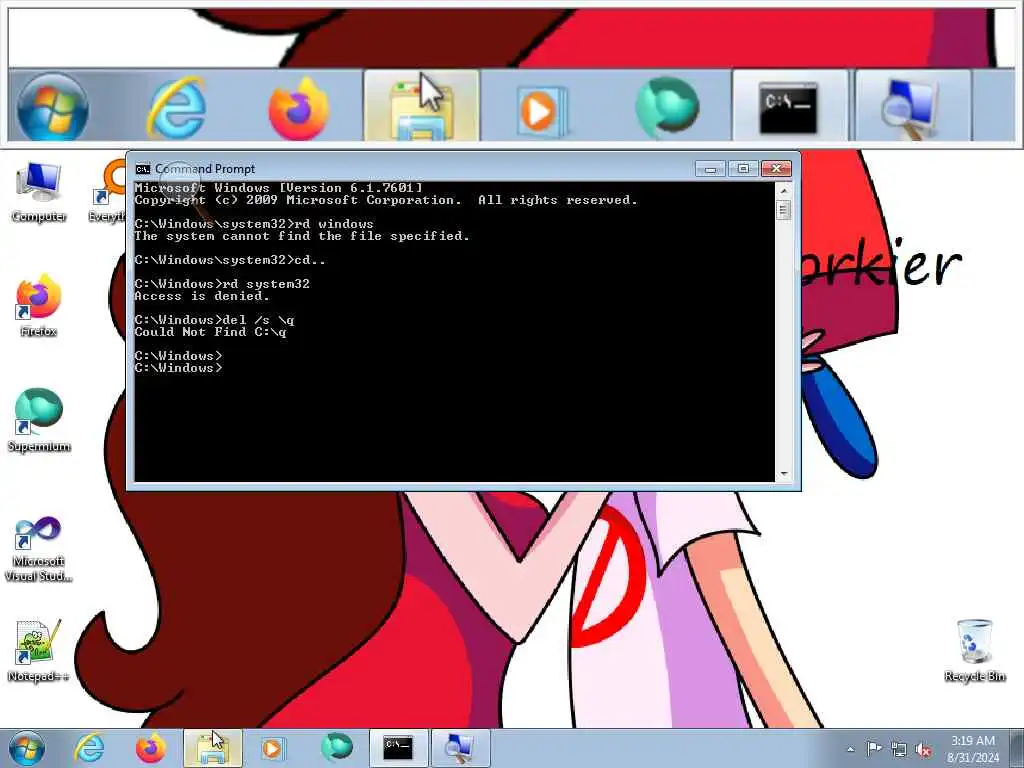Viewport: 1024px width, 768px height.
Task: Click the line 'C:\Windows>rd system32'
Action: (222, 284)
